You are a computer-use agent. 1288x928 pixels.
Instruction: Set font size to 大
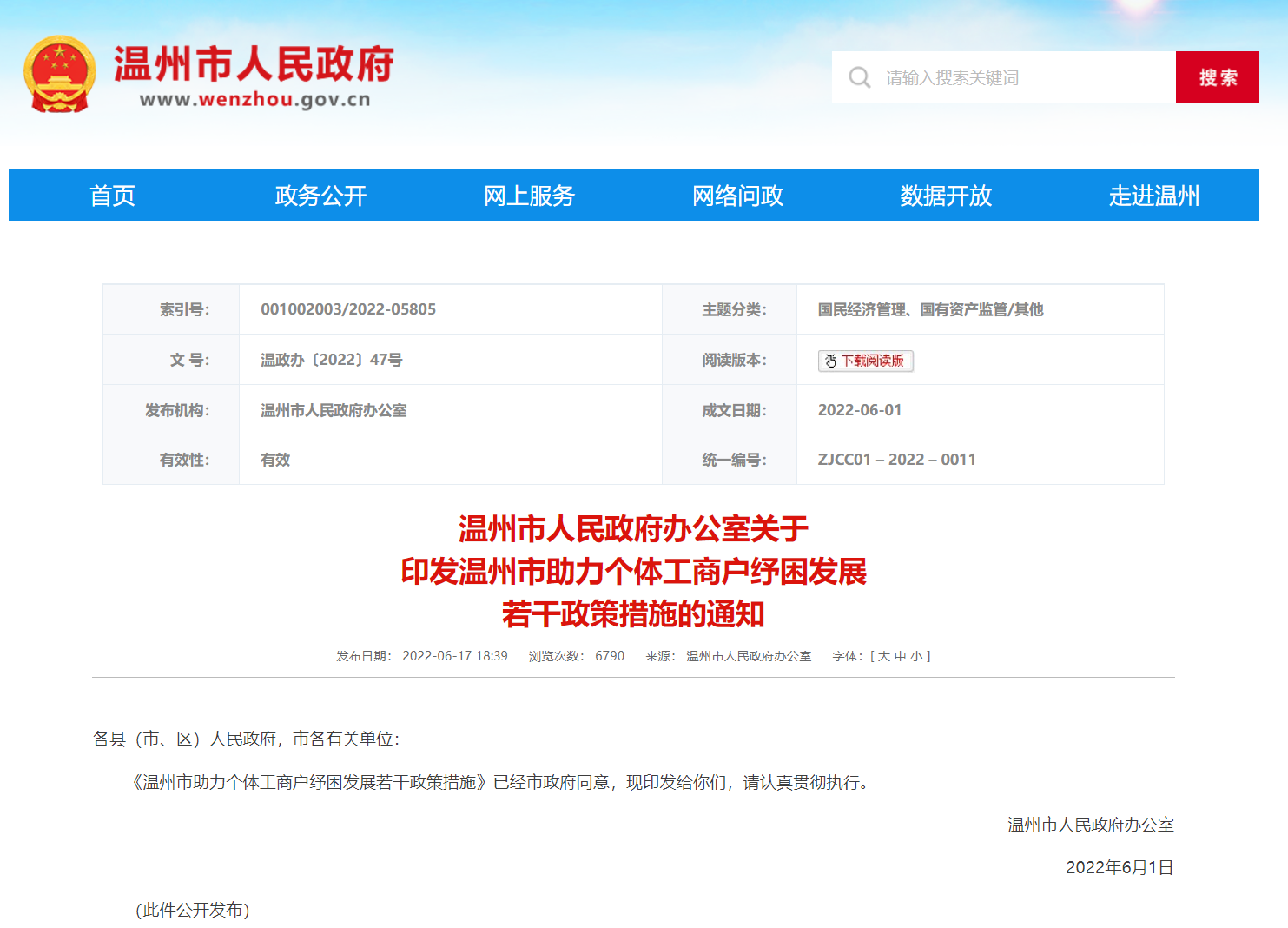tap(884, 656)
